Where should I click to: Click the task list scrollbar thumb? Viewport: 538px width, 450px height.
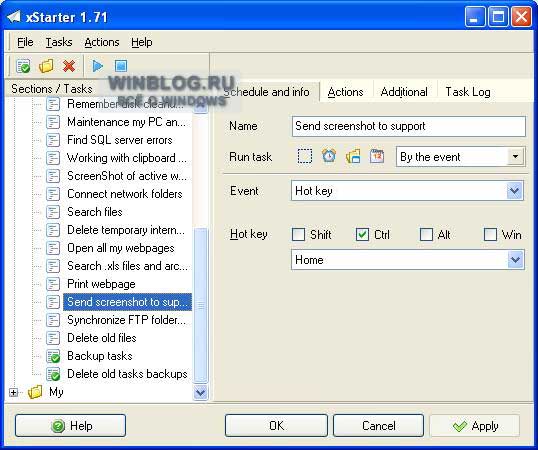coord(201,305)
